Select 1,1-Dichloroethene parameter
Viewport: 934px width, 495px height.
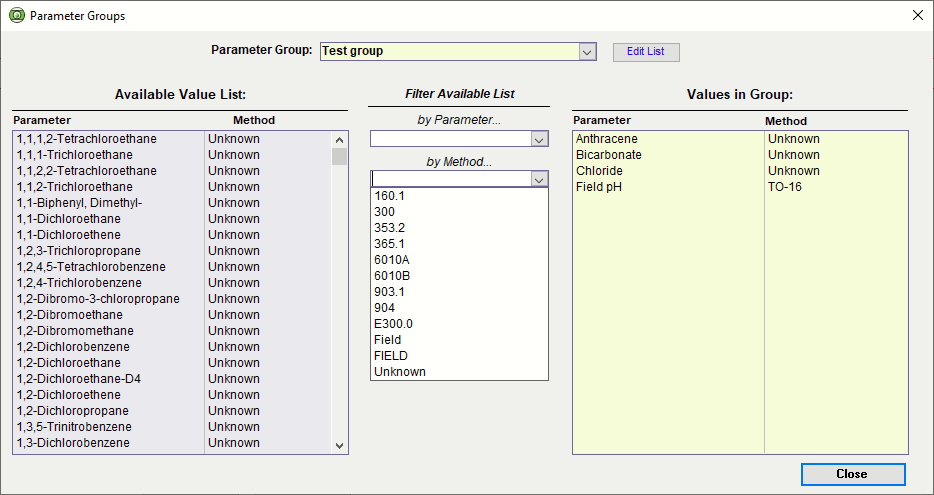172,235
